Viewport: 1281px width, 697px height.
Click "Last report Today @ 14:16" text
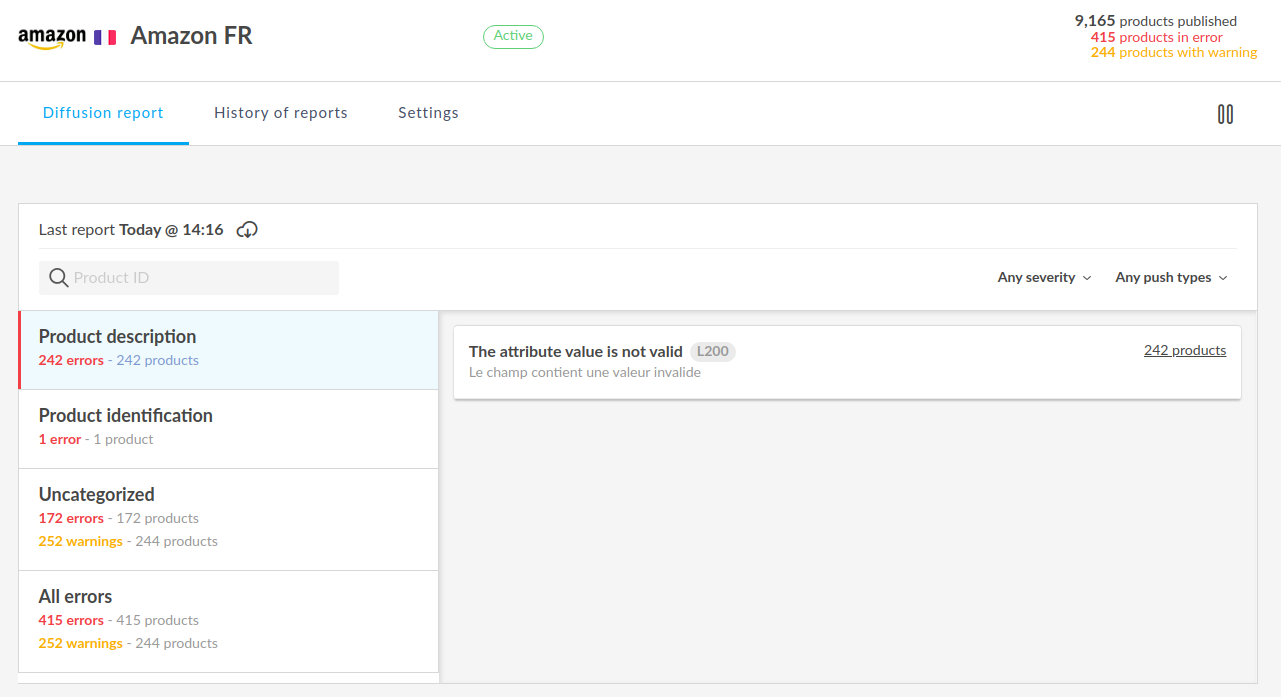click(131, 230)
